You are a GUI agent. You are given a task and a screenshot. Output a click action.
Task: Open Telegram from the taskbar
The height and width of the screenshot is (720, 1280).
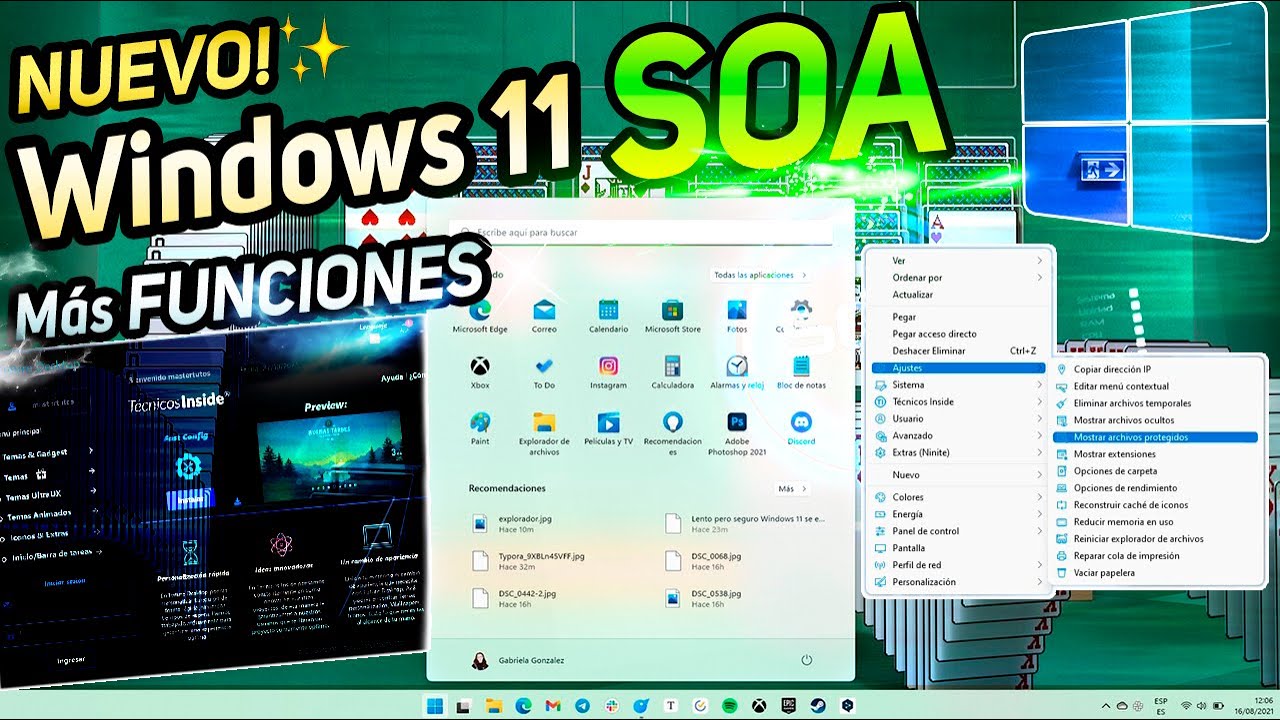pyautogui.click(x=583, y=706)
